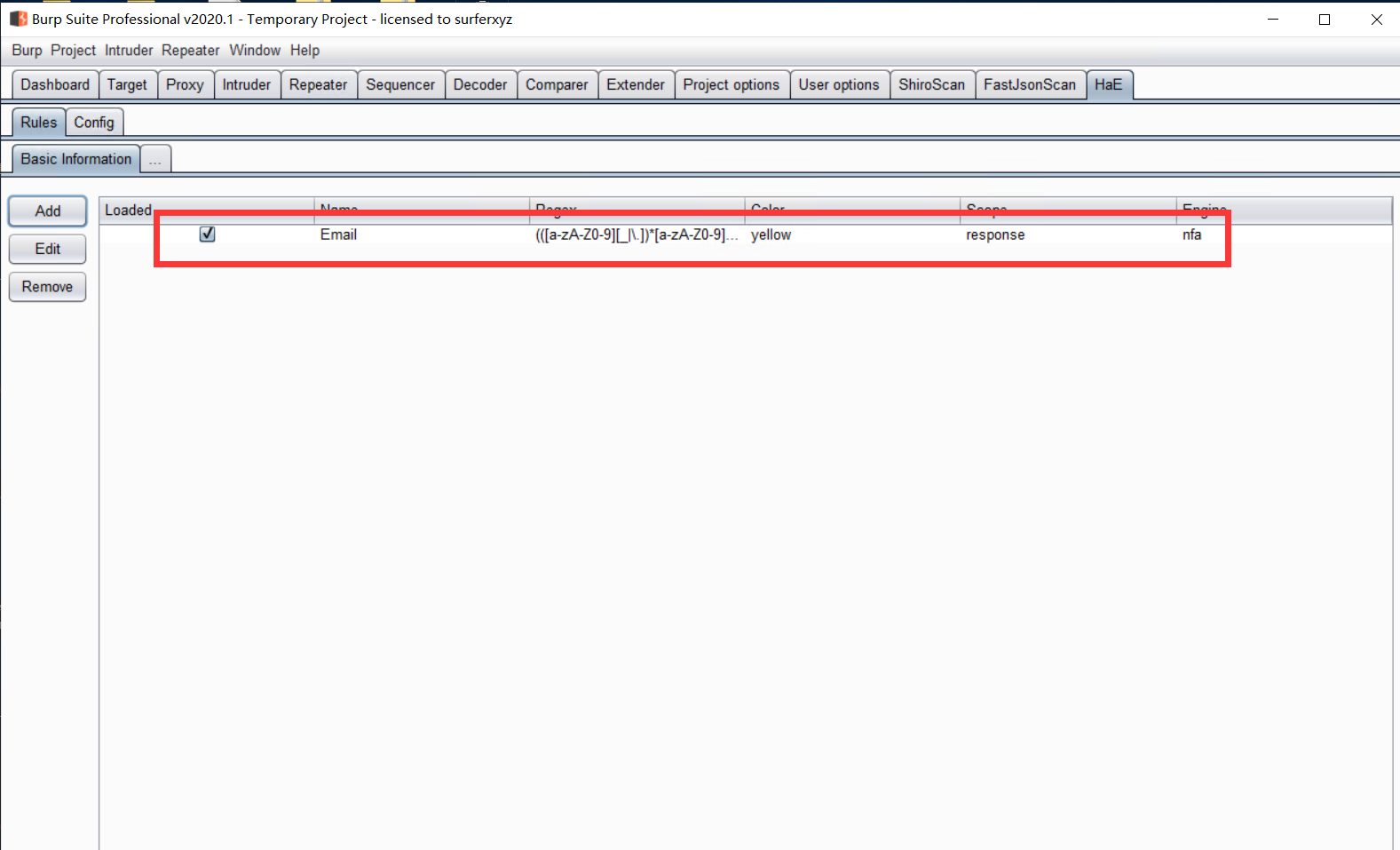
Task: Click the Remove button
Action: [48, 287]
